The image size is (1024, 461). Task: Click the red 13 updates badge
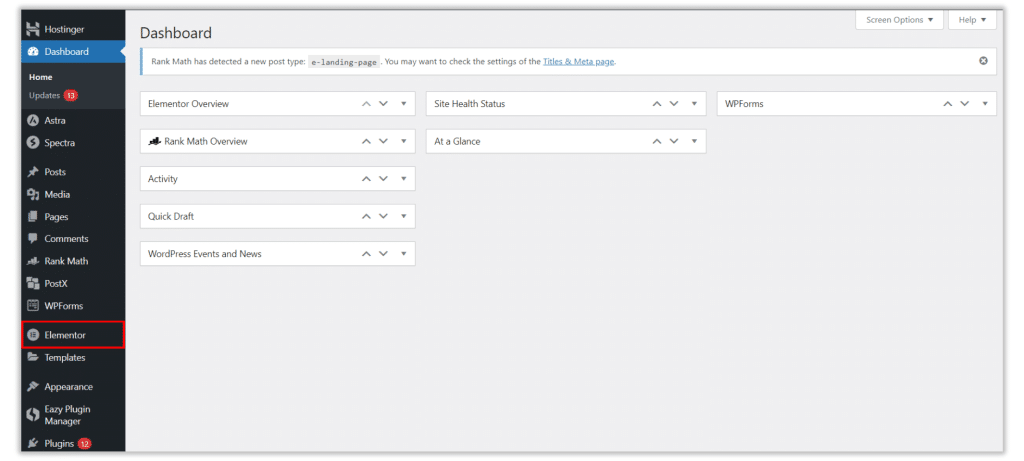coord(71,95)
